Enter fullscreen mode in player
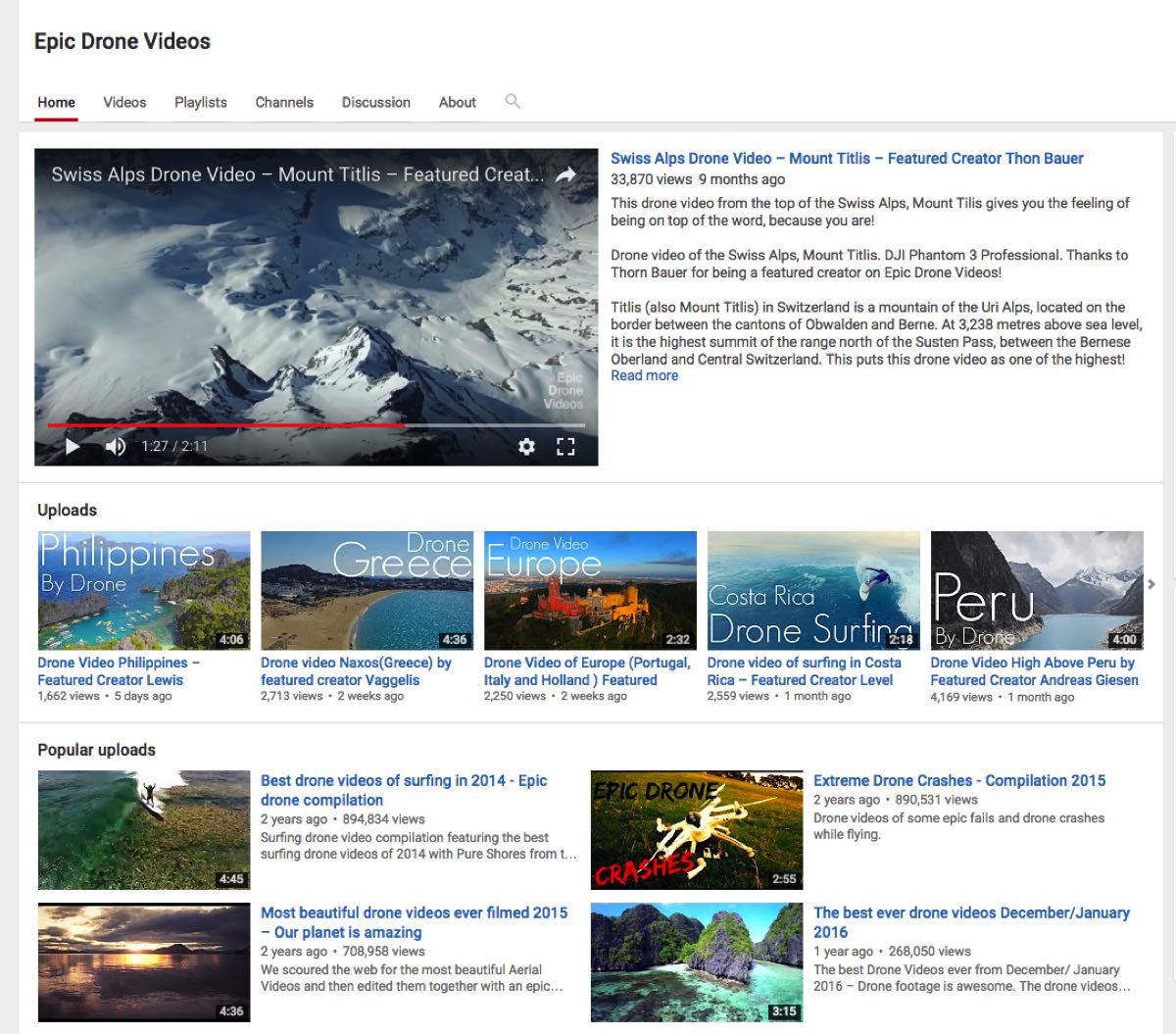The width and height of the screenshot is (1176, 1034). pos(565,446)
